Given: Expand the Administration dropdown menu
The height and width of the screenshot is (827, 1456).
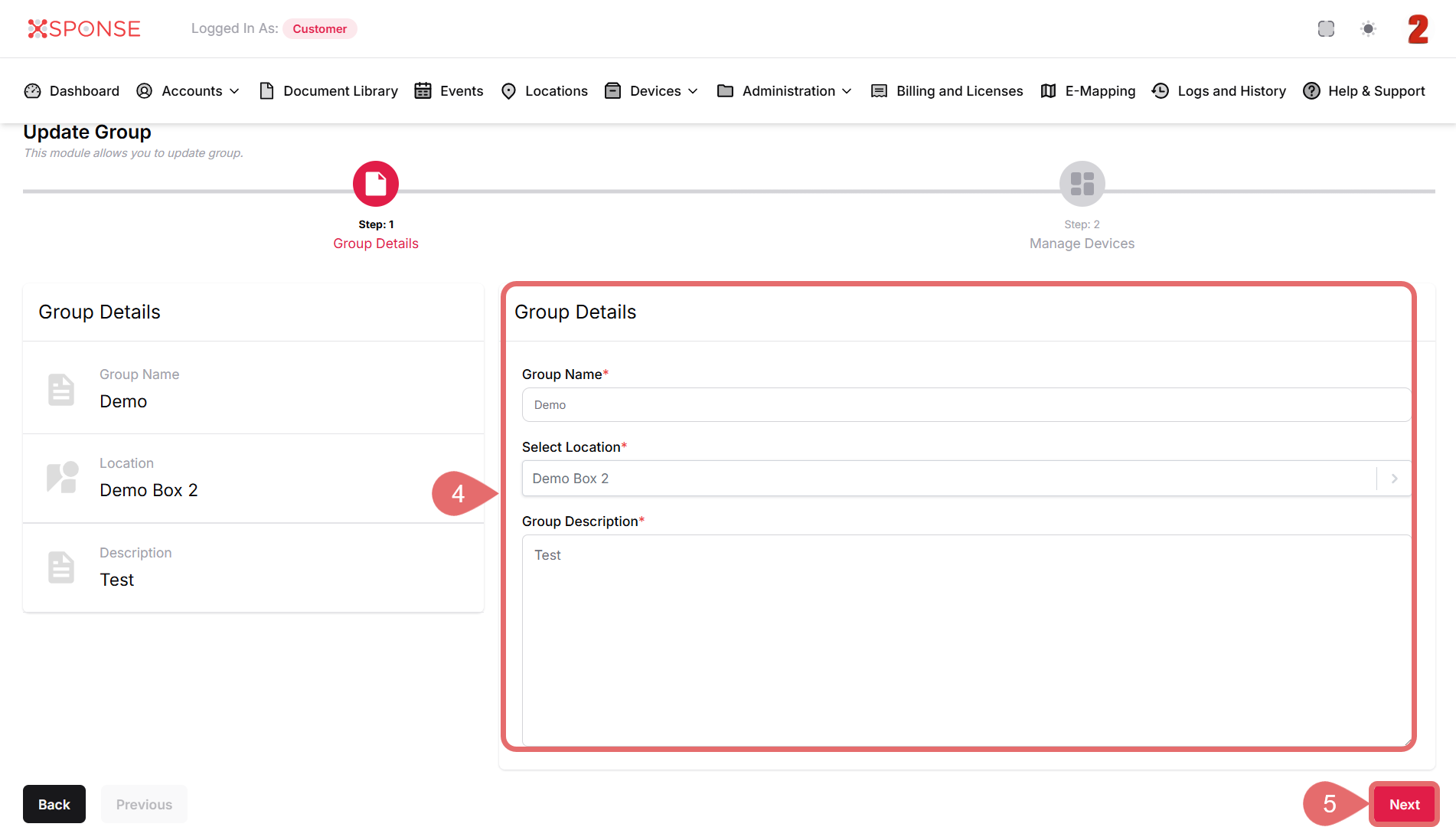Looking at the screenshot, I should pos(785,91).
